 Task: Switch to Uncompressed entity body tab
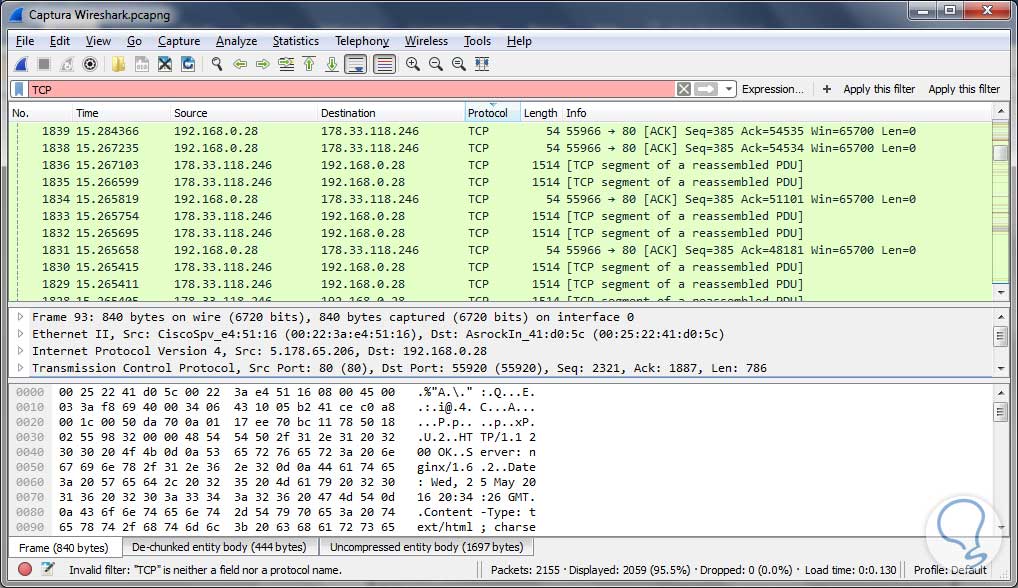click(x=427, y=547)
